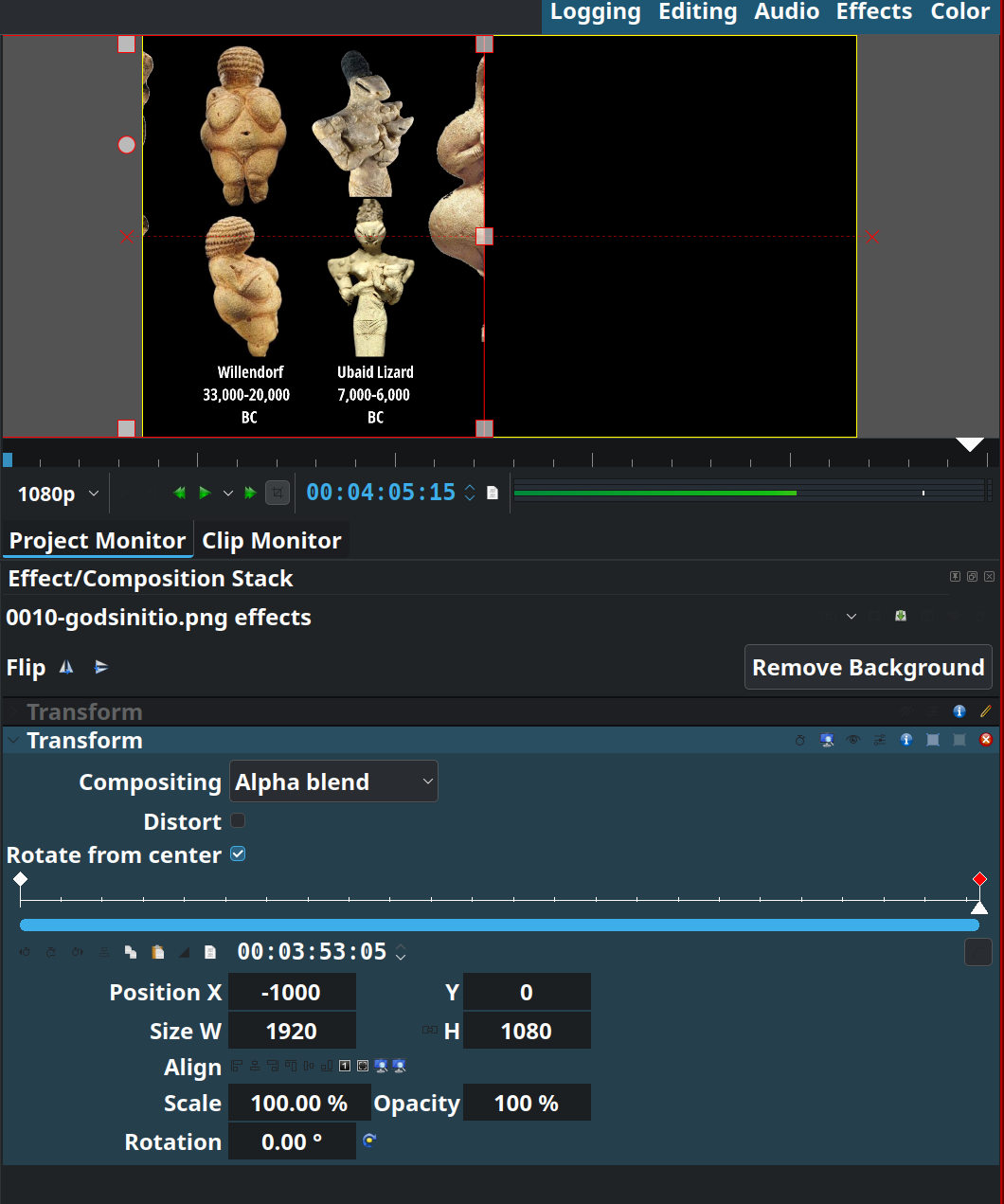Screen dimensions: 1004x1204
Task: Click the play button in the monitor
Action: [x=204, y=493]
